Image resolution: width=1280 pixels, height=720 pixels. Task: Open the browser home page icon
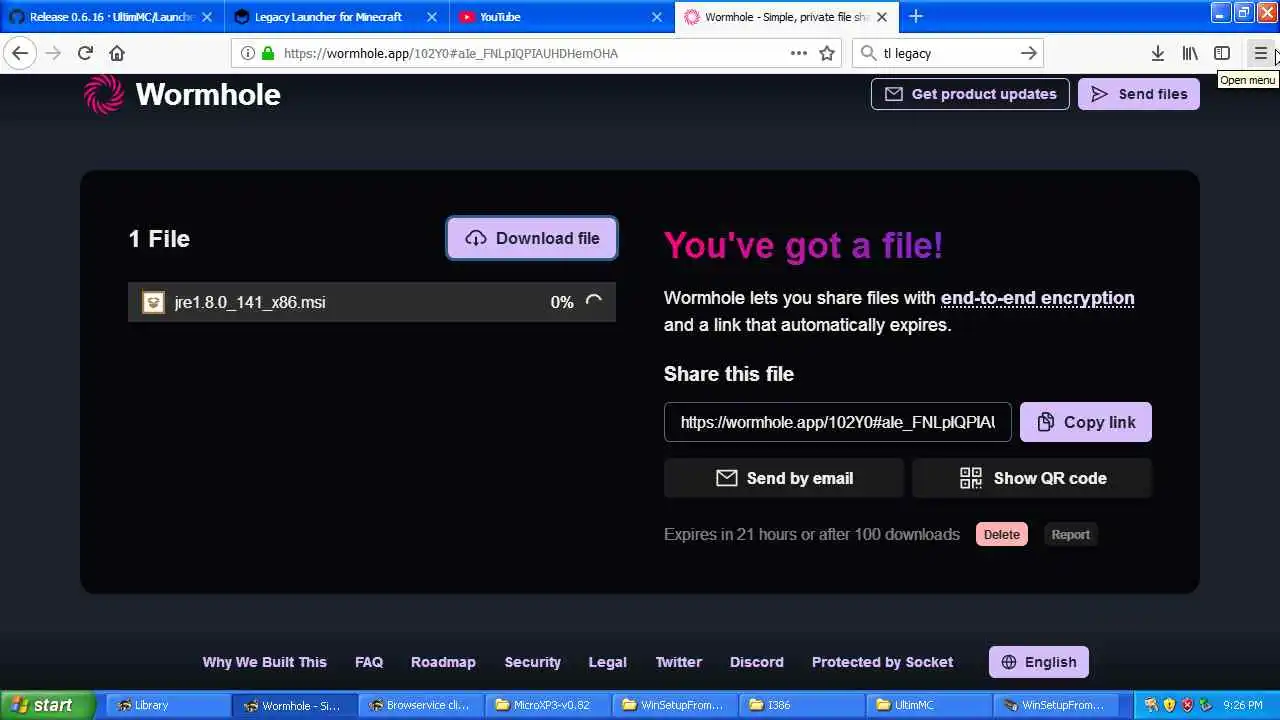point(117,53)
